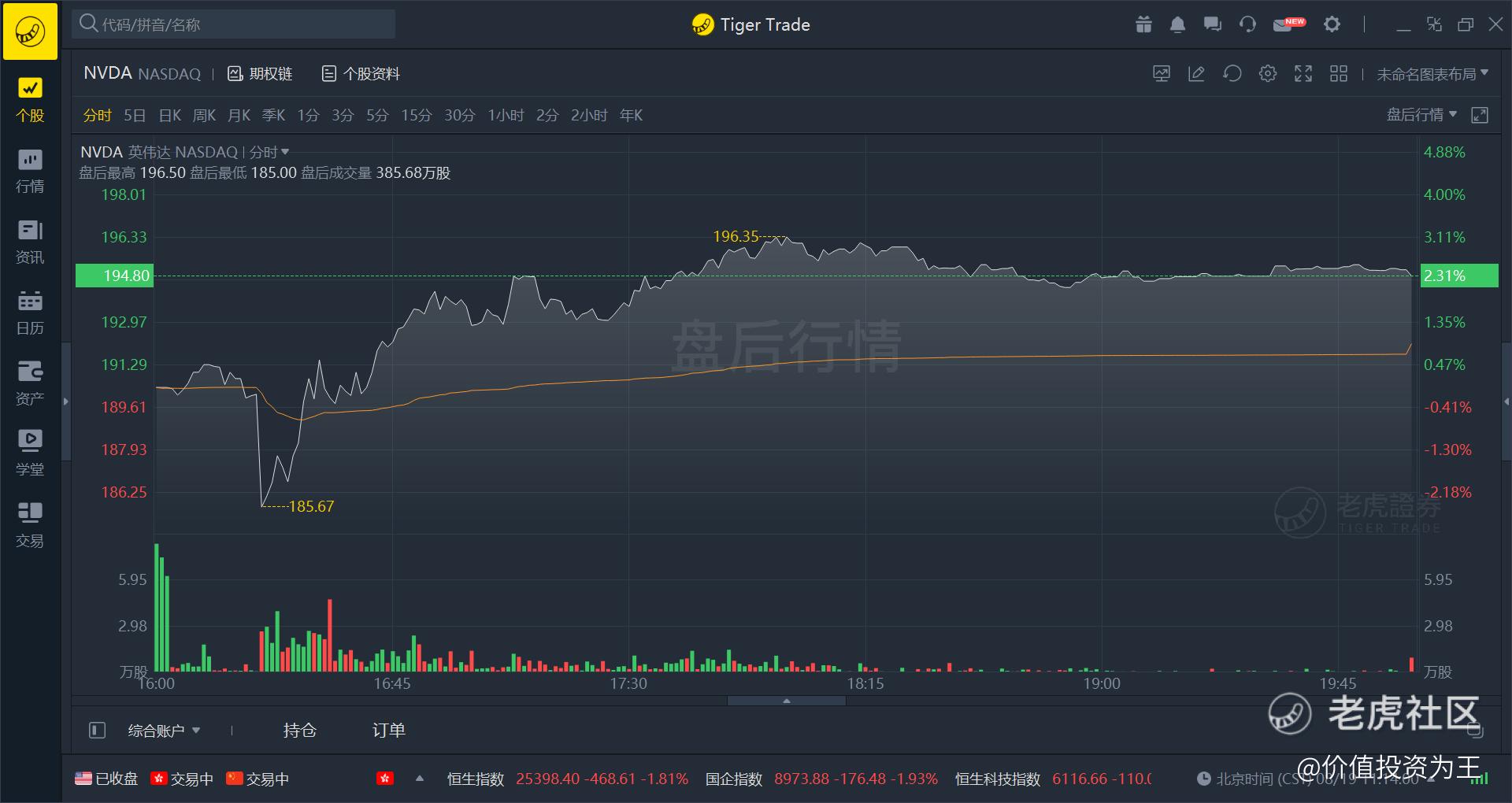Collapse the left sidebar arrow handle
Viewport: 1512px width, 803px height.
point(66,401)
